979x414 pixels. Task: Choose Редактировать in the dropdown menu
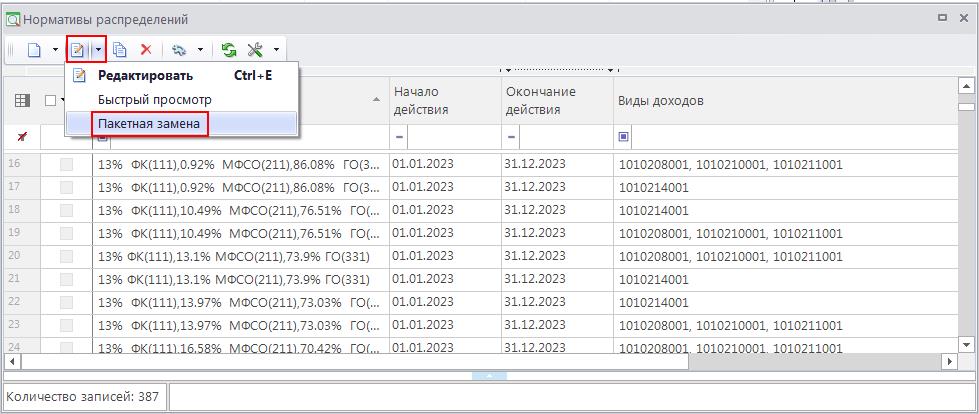(182, 76)
